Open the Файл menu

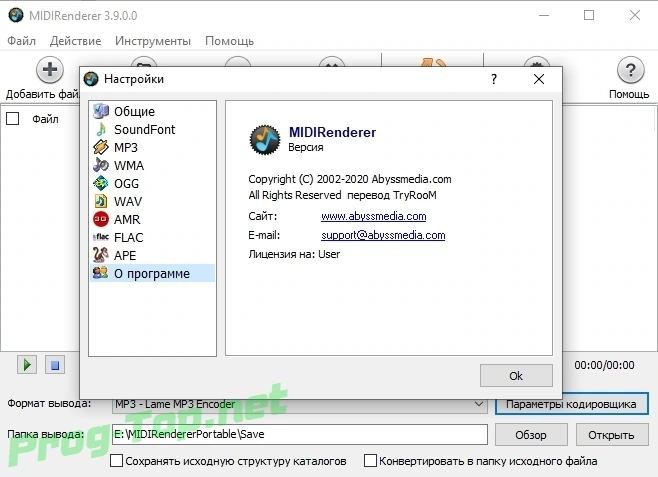tap(21, 41)
